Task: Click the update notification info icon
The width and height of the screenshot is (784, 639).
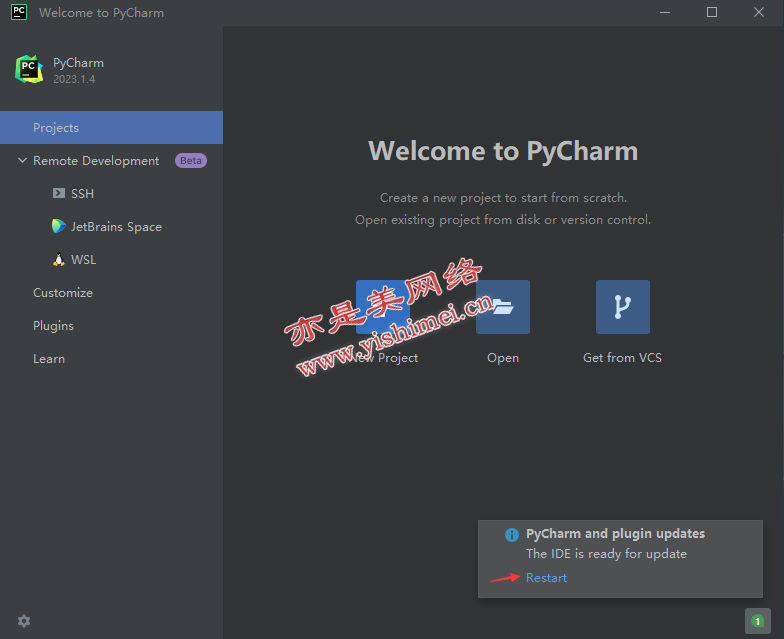Action: coord(512,534)
